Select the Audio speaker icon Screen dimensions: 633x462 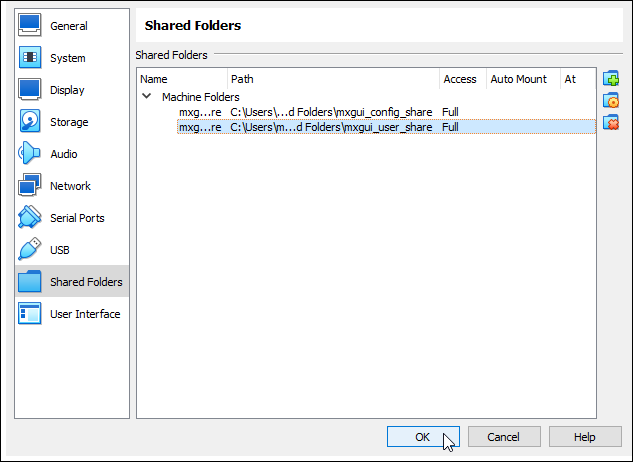pos(31,154)
